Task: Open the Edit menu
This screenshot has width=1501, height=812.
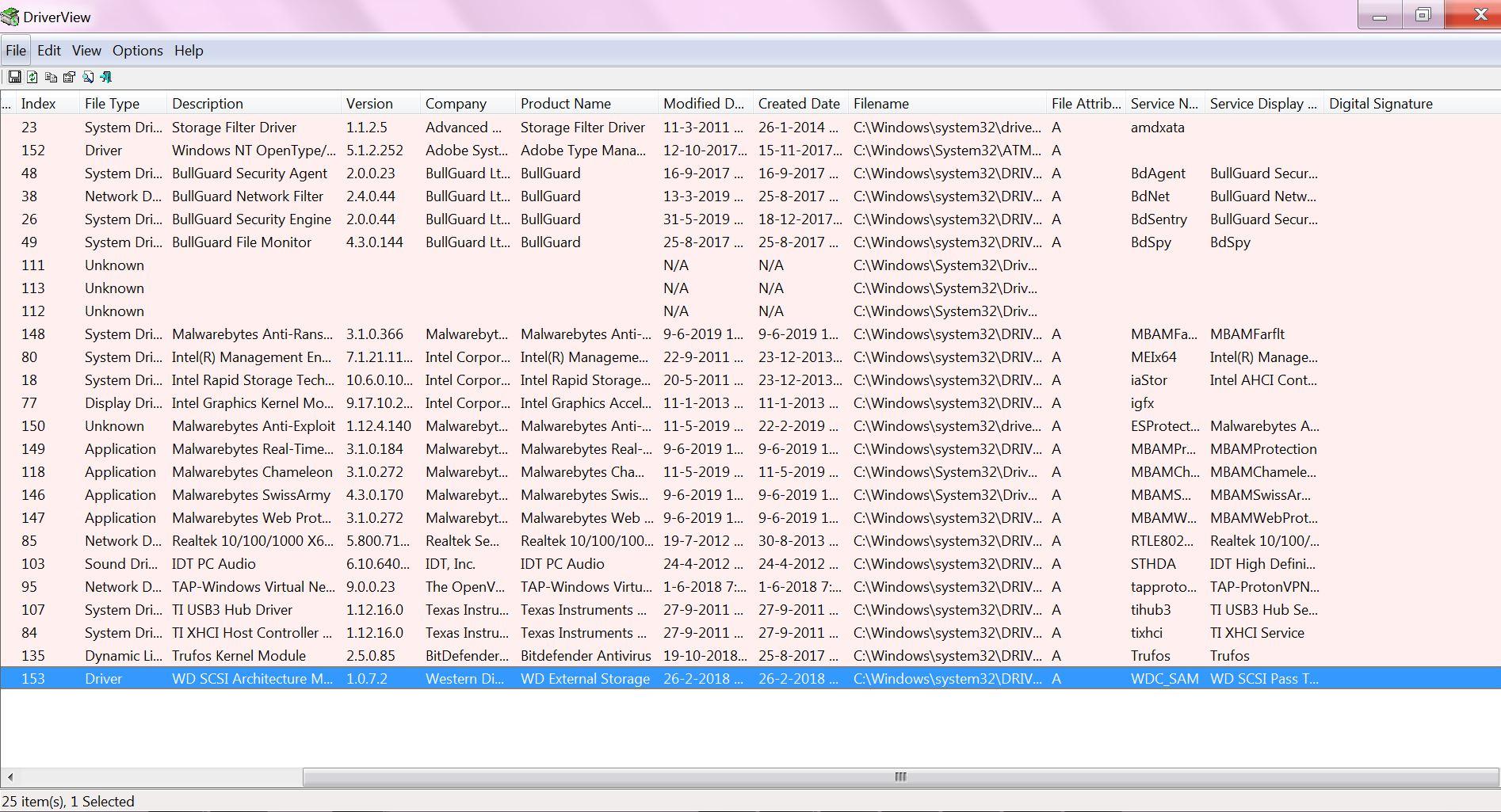Action: [49, 51]
